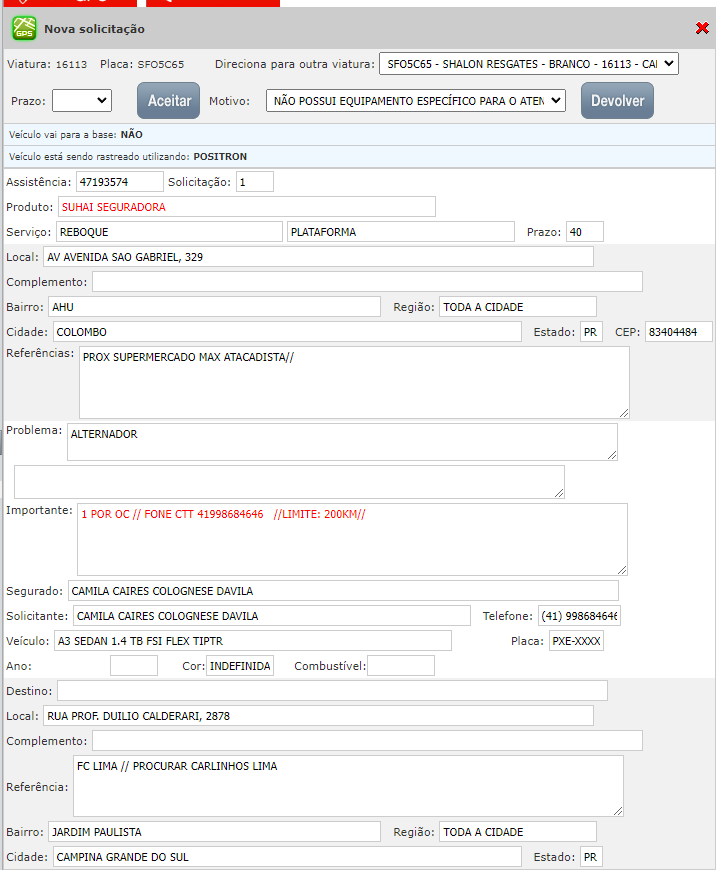Click the Veículo model field

(x=252, y=641)
